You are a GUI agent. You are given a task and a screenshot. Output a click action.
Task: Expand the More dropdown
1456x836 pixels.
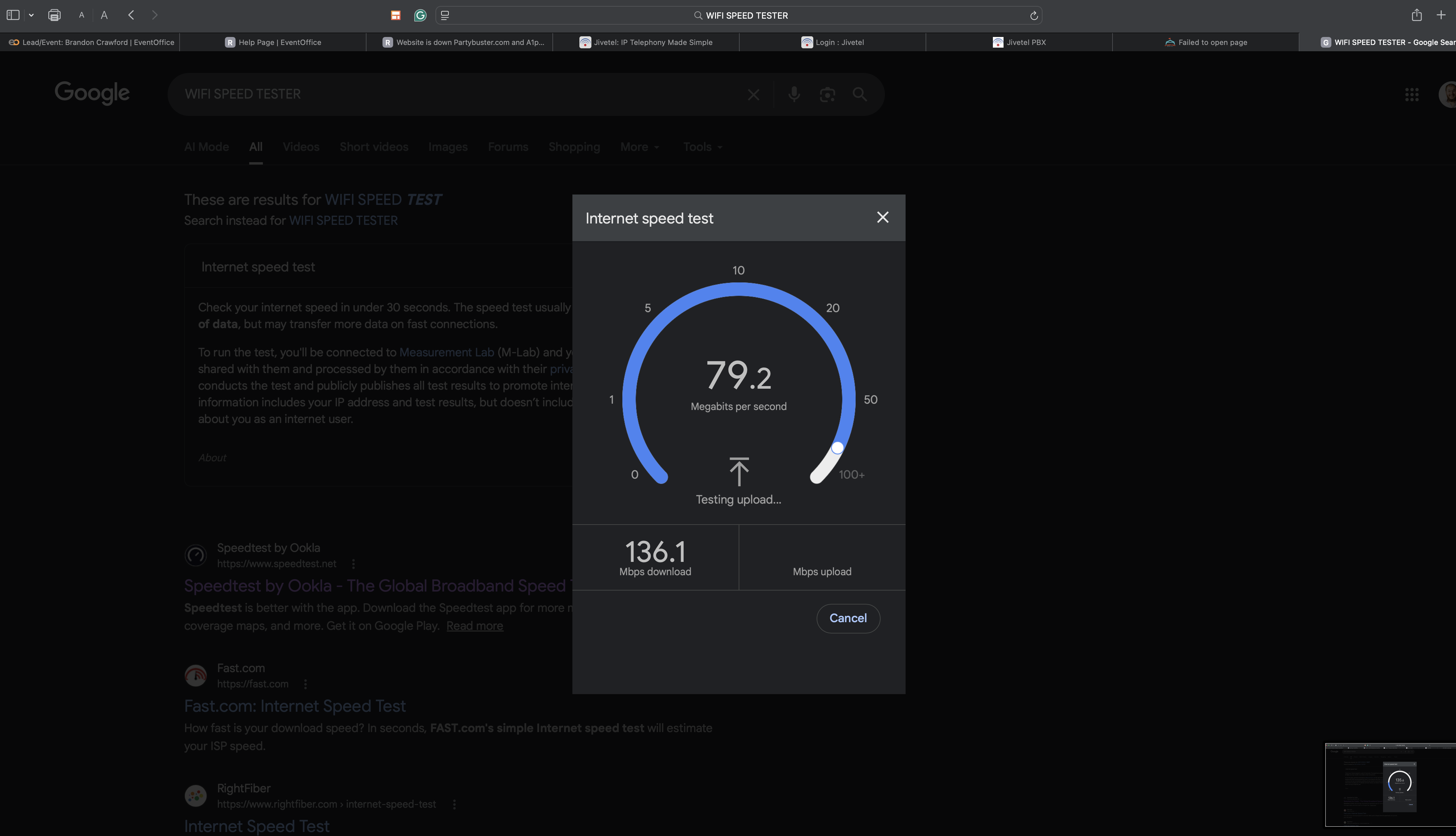pos(640,147)
